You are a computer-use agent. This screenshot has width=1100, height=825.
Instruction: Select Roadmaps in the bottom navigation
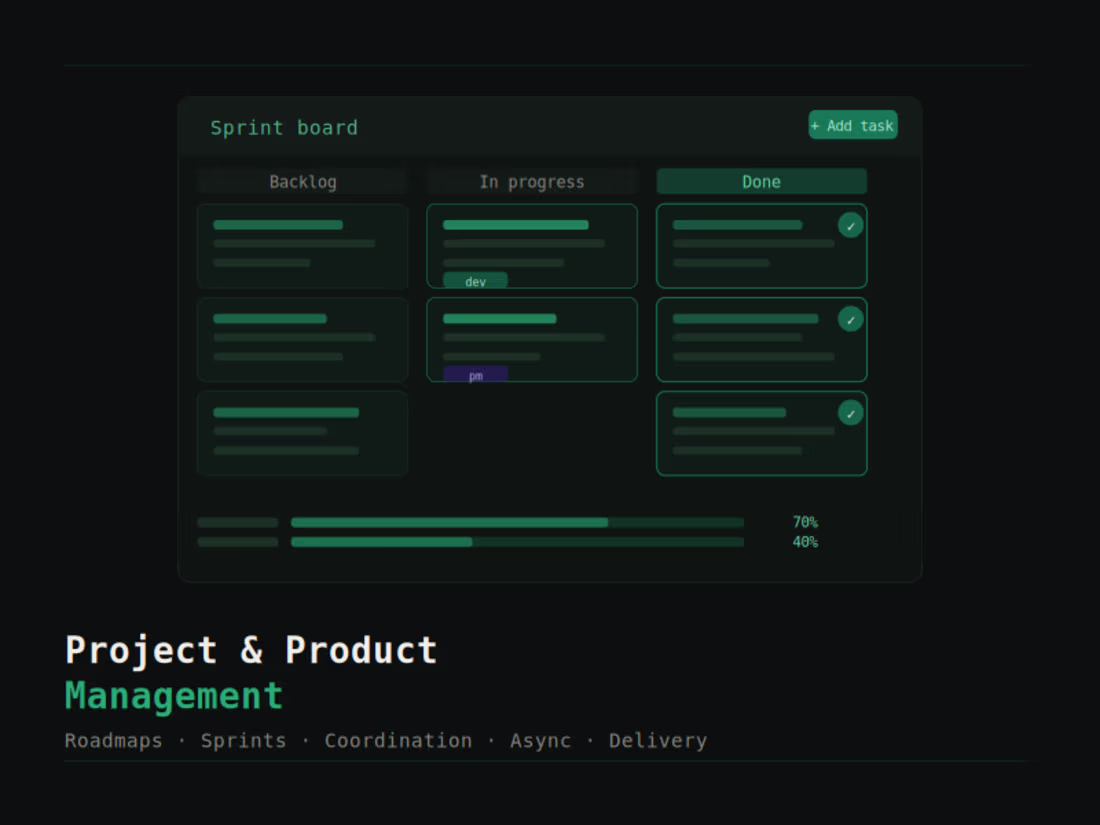[x=113, y=740]
